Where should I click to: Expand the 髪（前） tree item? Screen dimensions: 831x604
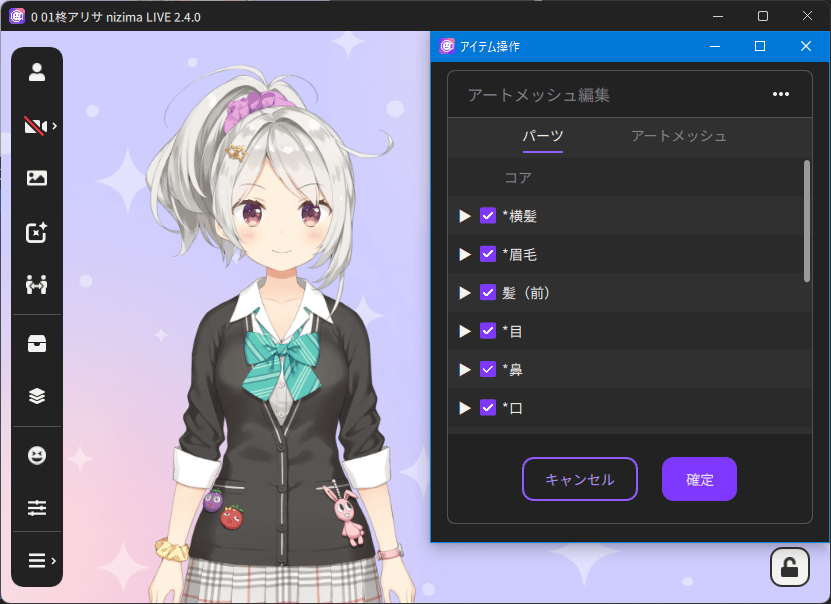coord(464,293)
